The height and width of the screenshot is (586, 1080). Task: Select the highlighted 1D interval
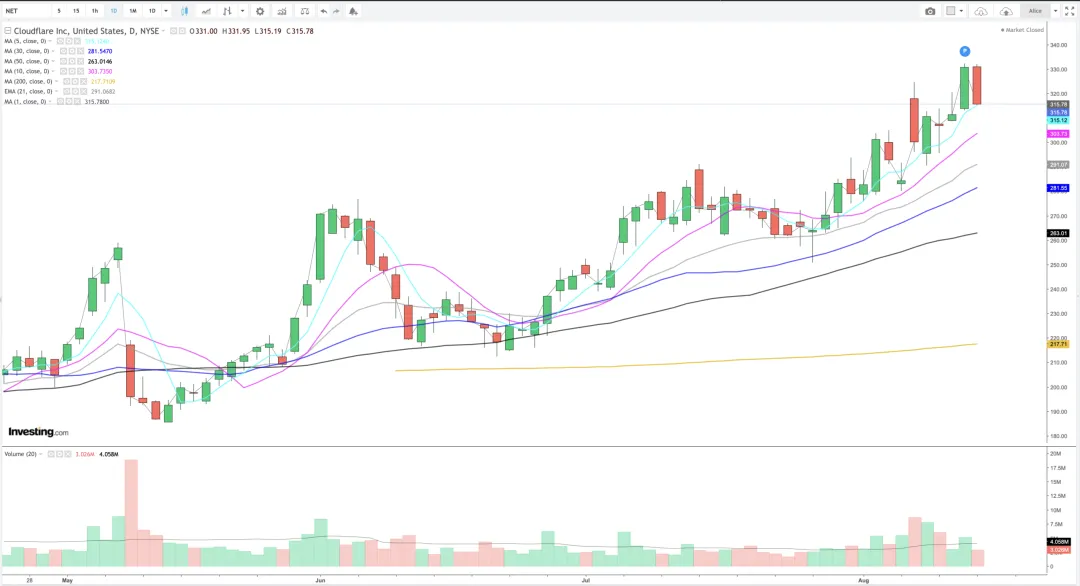114,11
